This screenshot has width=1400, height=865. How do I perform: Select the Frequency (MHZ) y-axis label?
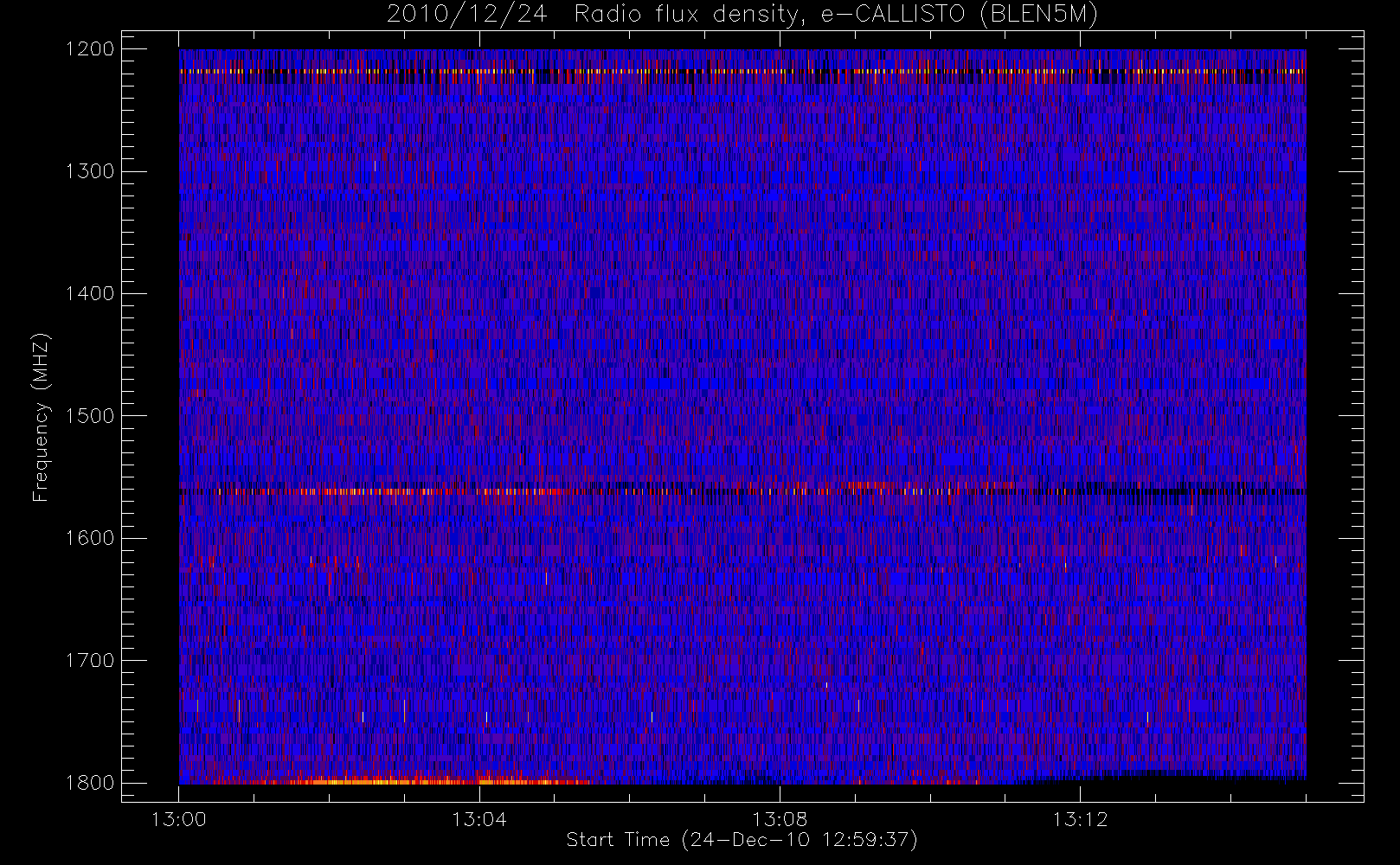(40, 417)
